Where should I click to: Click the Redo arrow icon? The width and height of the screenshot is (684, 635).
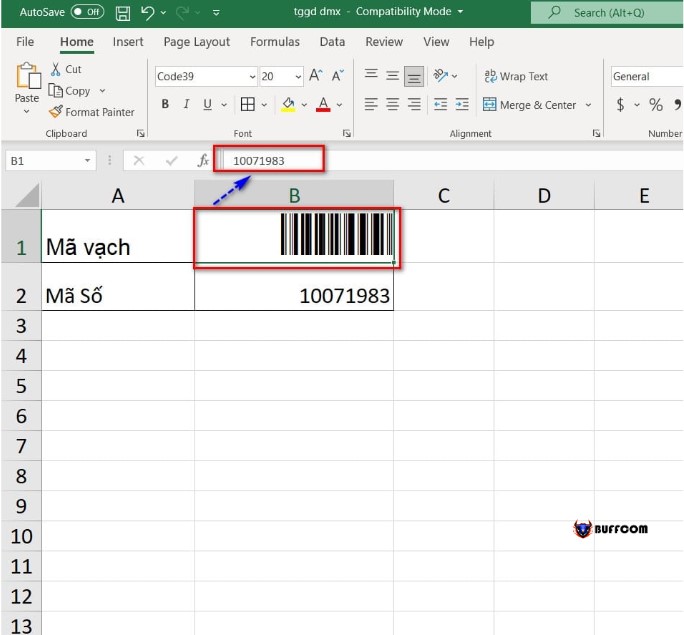182,12
